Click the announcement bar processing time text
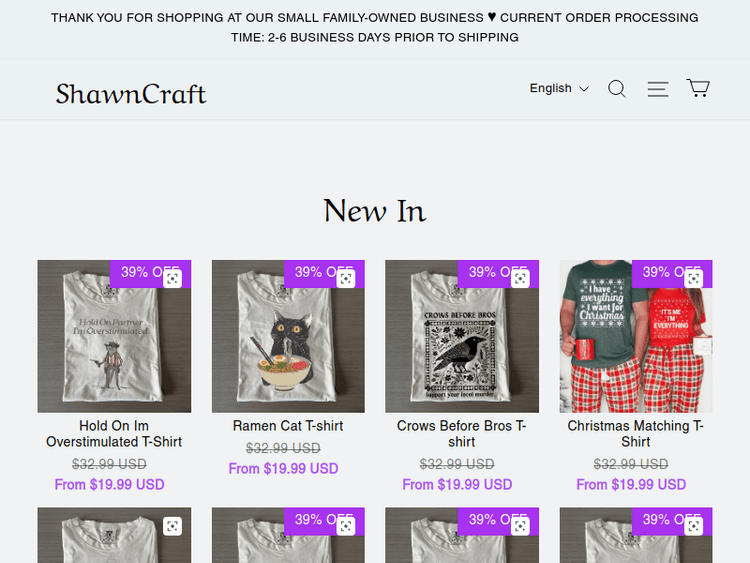The width and height of the screenshot is (750, 563). [375, 37]
